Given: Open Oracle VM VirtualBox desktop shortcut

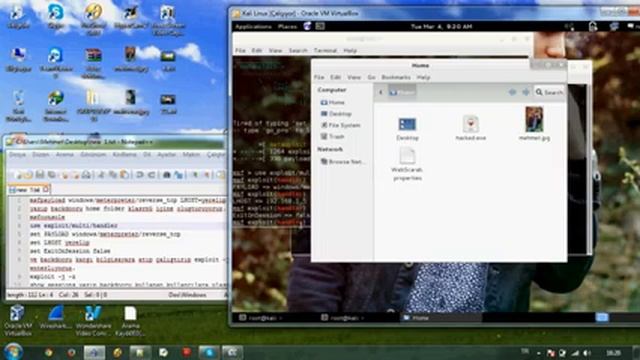Looking at the screenshot, I should pos(18,320).
